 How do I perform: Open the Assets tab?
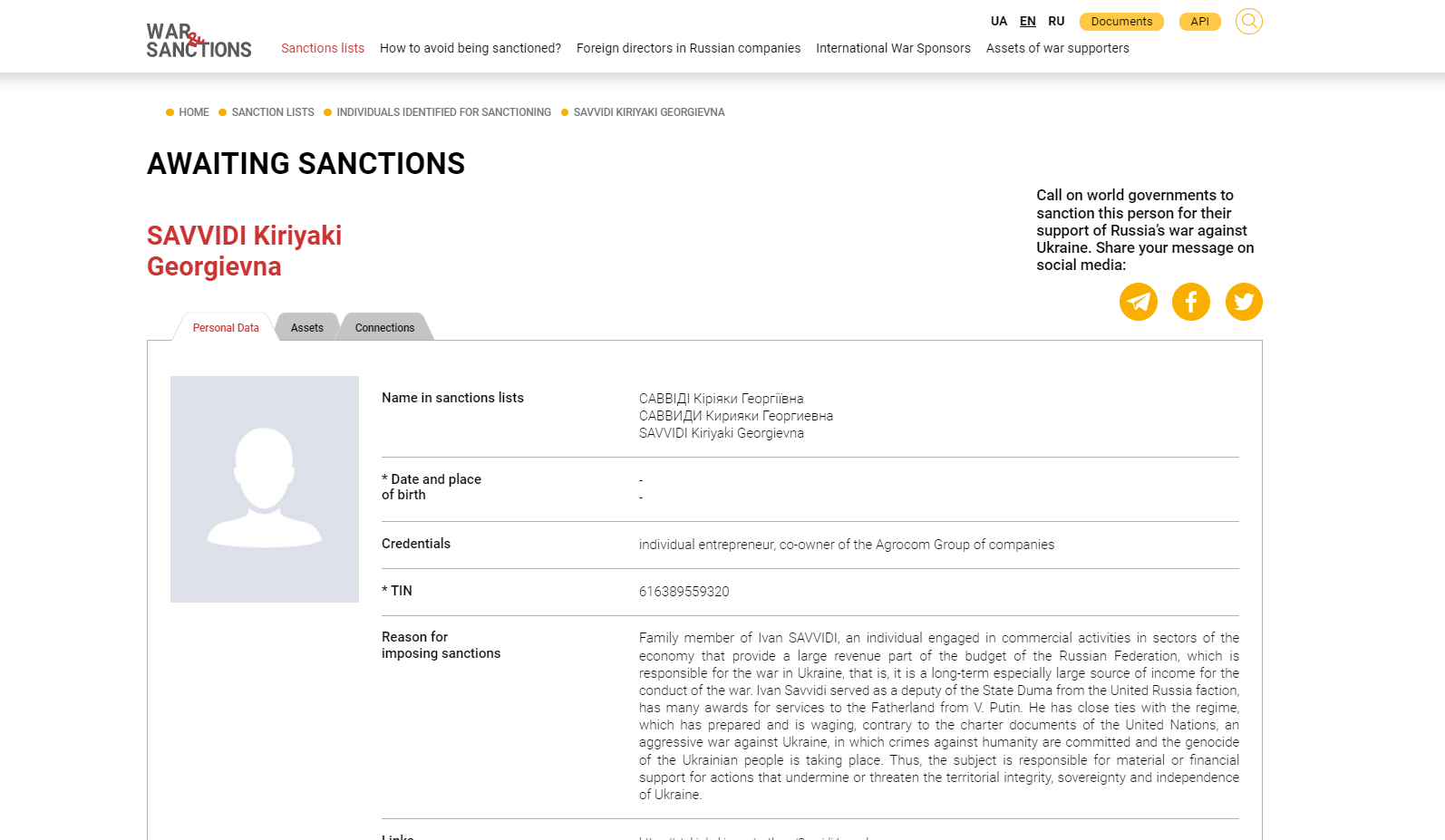pyautogui.click(x=307, y=328)
